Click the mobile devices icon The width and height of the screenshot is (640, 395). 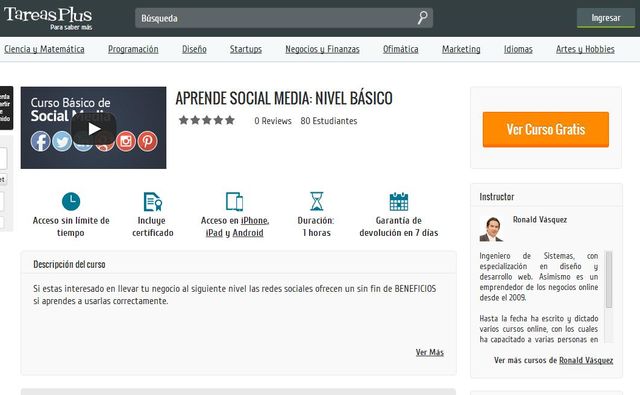pos(235,202)
